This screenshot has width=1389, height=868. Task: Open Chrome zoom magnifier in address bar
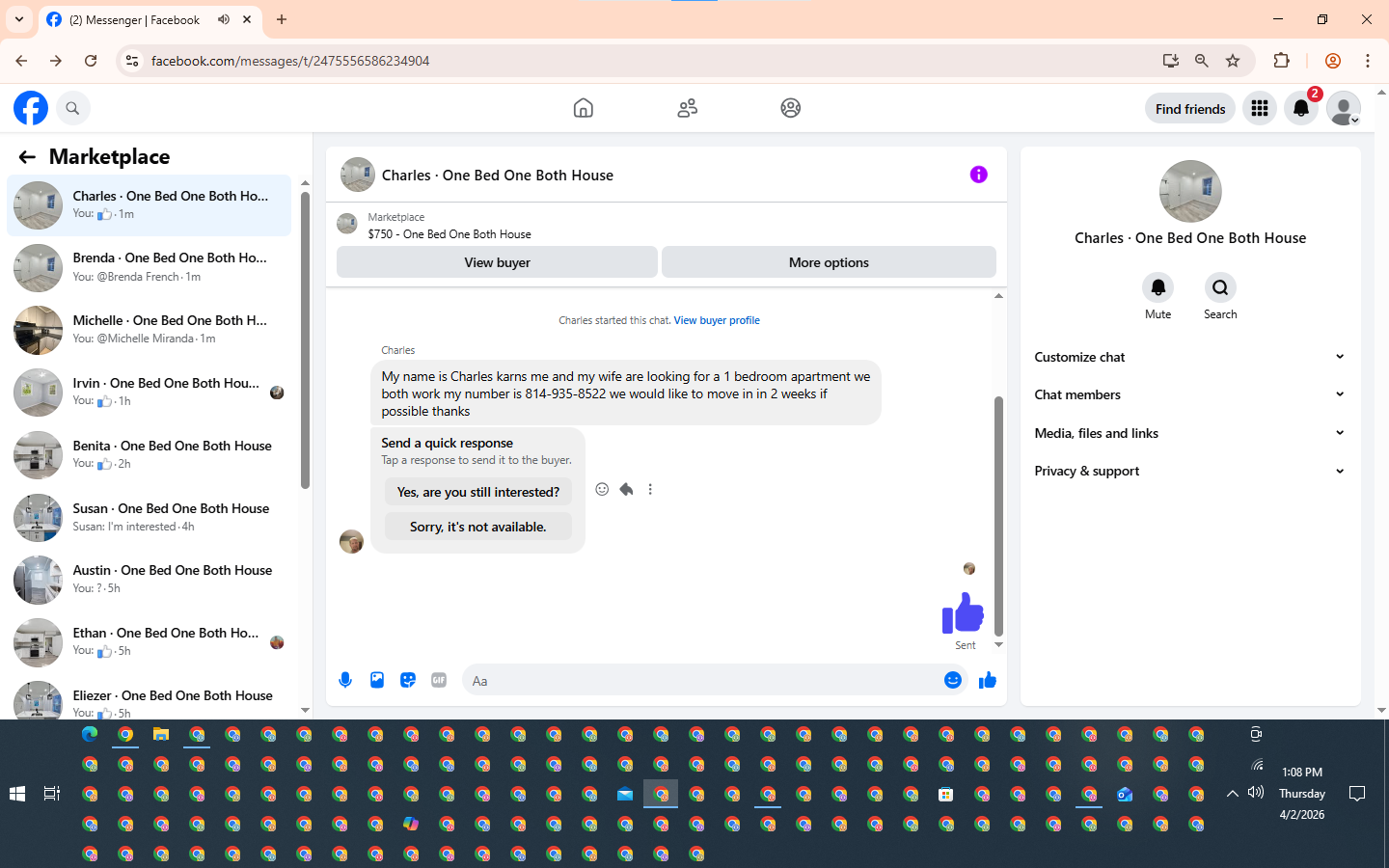(1202, 61)
